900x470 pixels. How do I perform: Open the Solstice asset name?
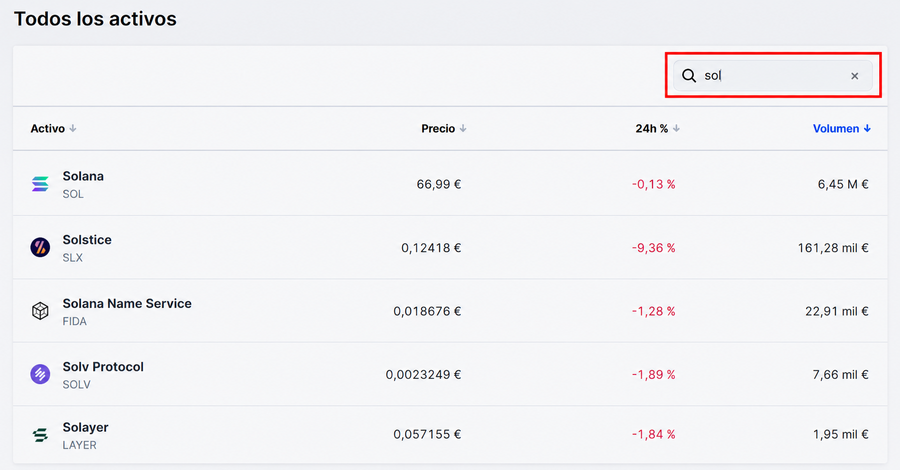[87, 240]
